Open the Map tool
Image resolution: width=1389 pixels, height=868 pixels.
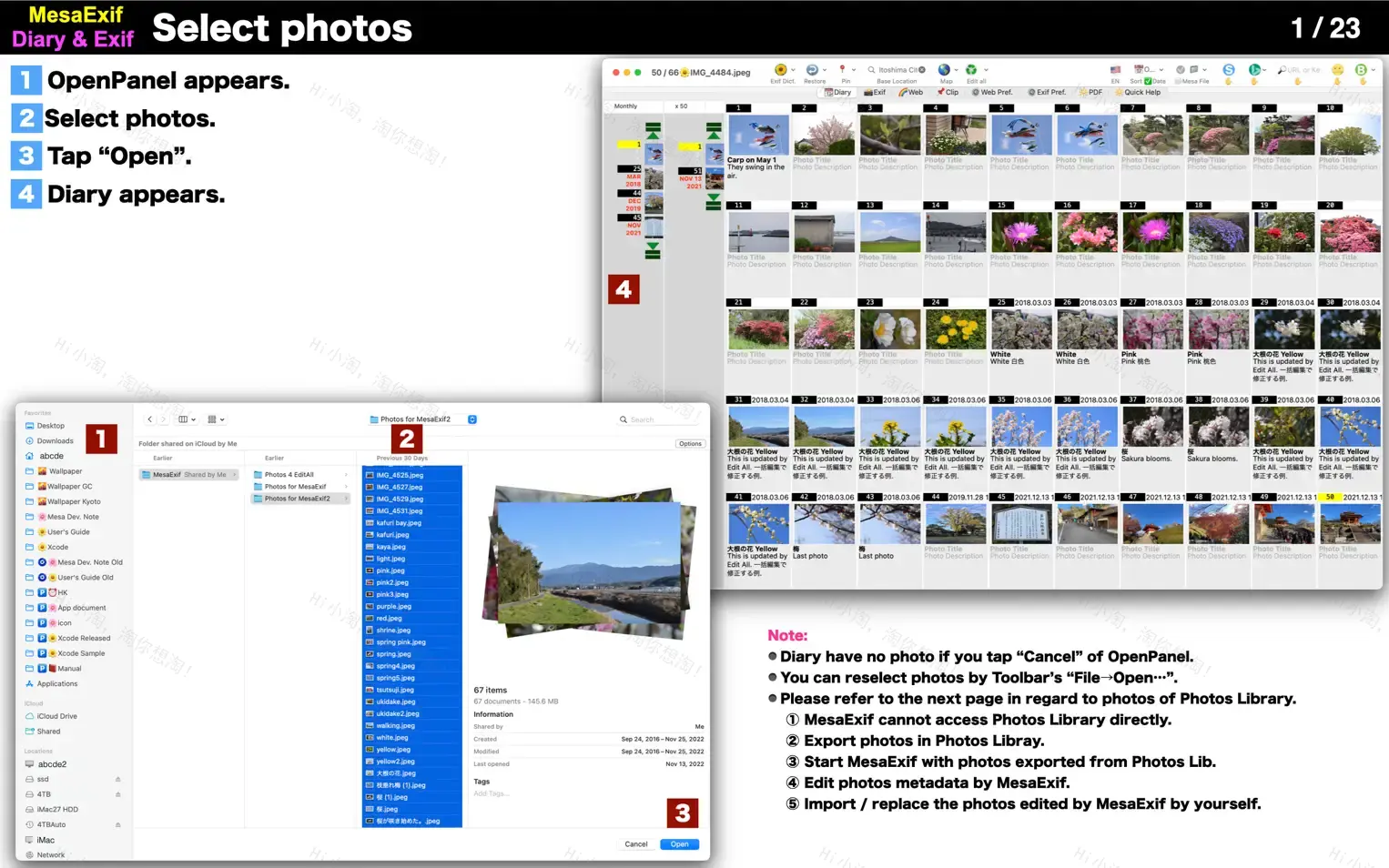click(945, 70)
